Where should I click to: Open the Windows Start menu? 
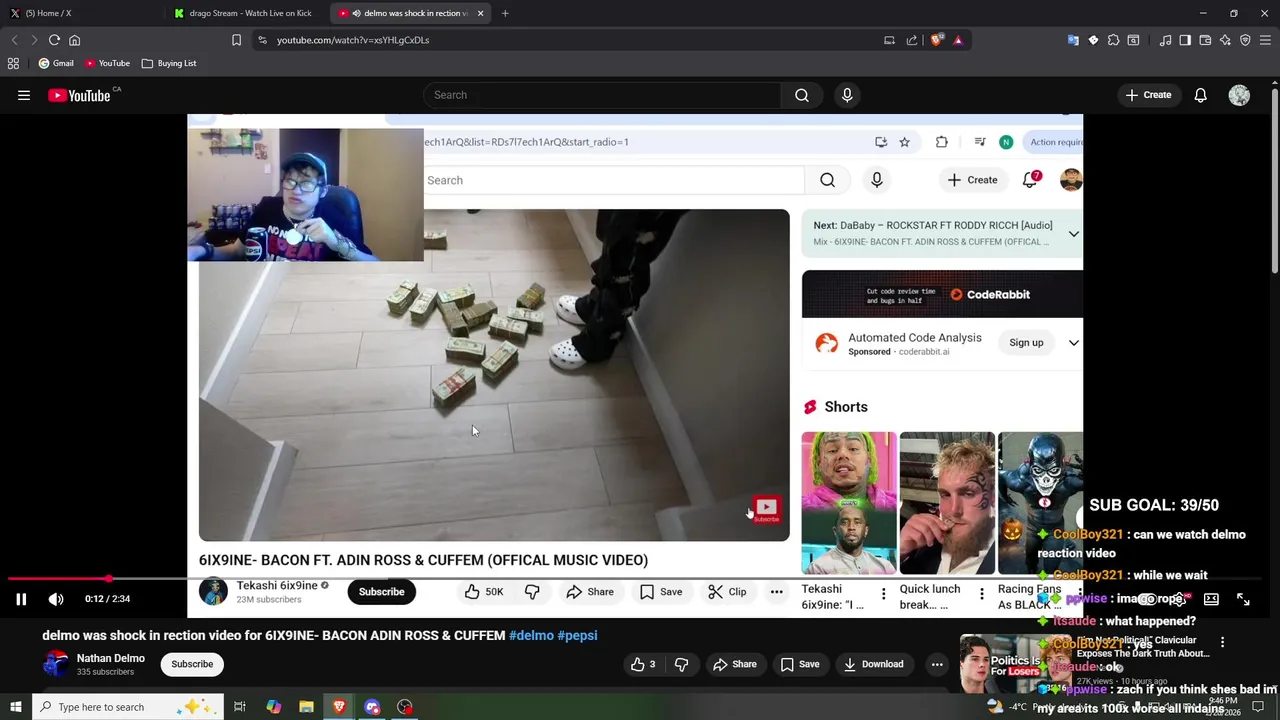15,707
